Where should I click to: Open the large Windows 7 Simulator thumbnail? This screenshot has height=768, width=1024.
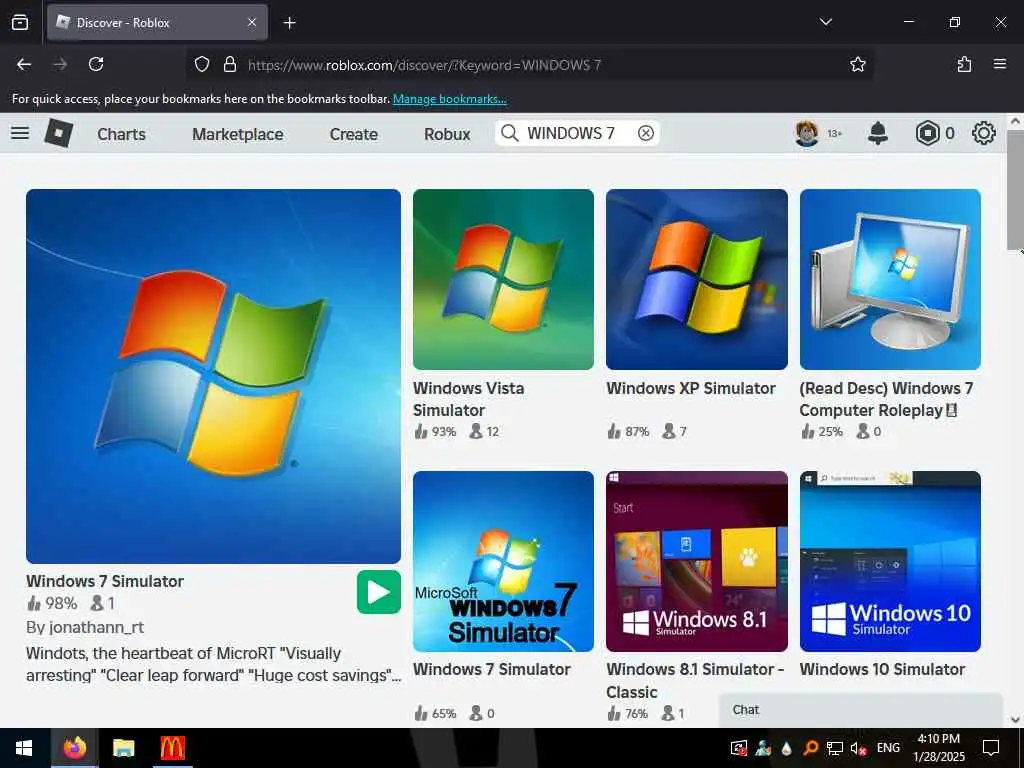pyautogui.click(x=214, y=376)
